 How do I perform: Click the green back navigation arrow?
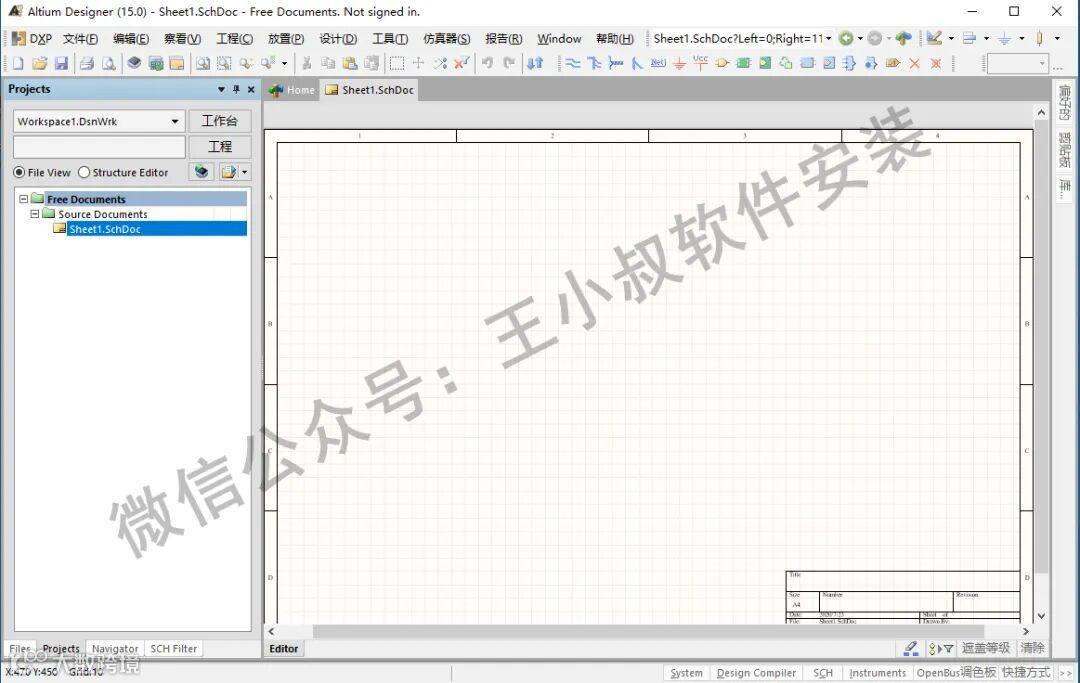846,39
